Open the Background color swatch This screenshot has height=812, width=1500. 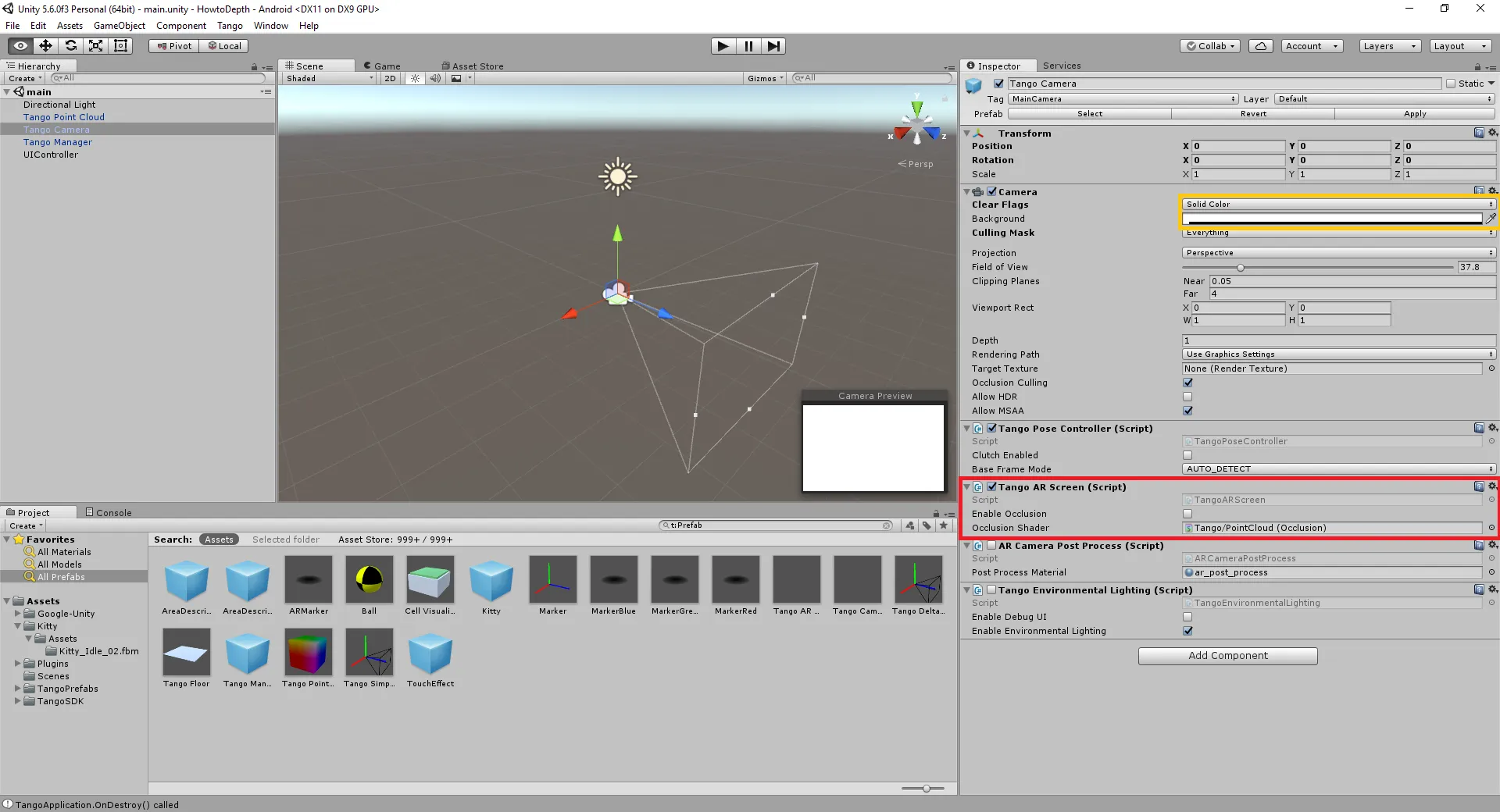pos(1332,219)
